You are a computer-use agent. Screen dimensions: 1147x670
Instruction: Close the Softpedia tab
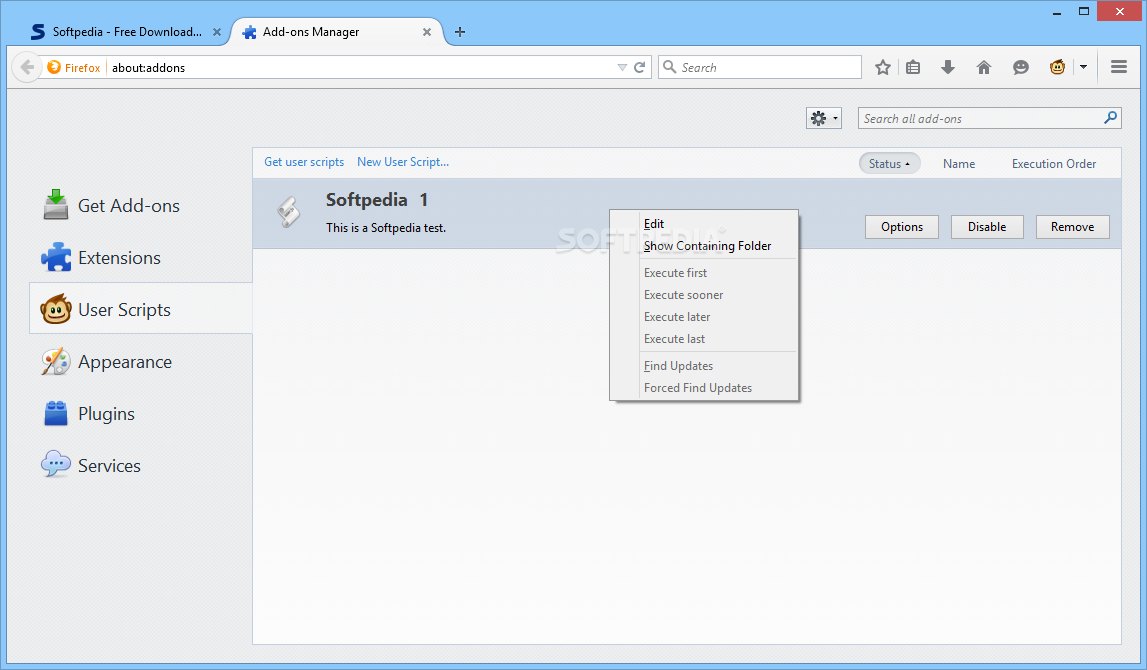point(217,31)
